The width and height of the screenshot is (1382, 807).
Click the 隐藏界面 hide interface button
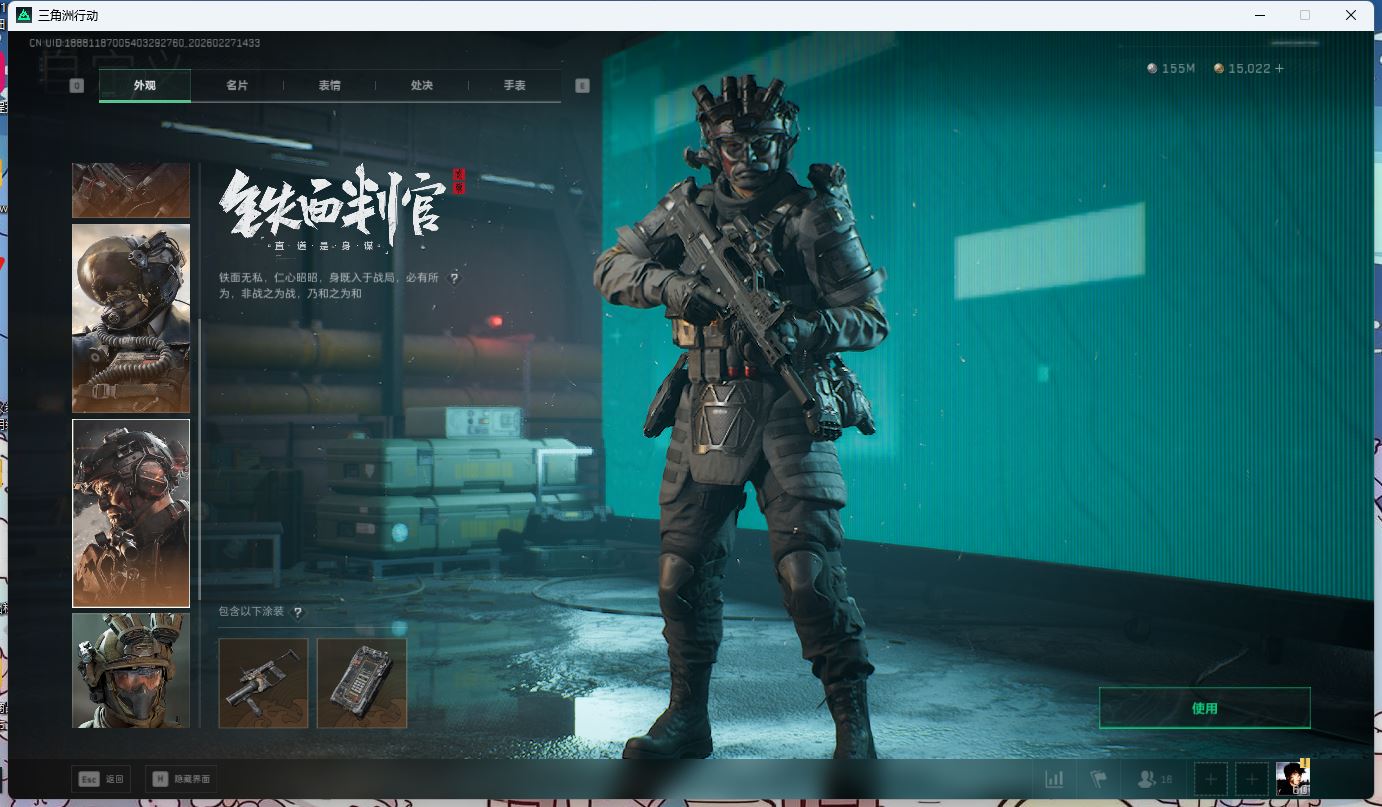pos(181,779)
